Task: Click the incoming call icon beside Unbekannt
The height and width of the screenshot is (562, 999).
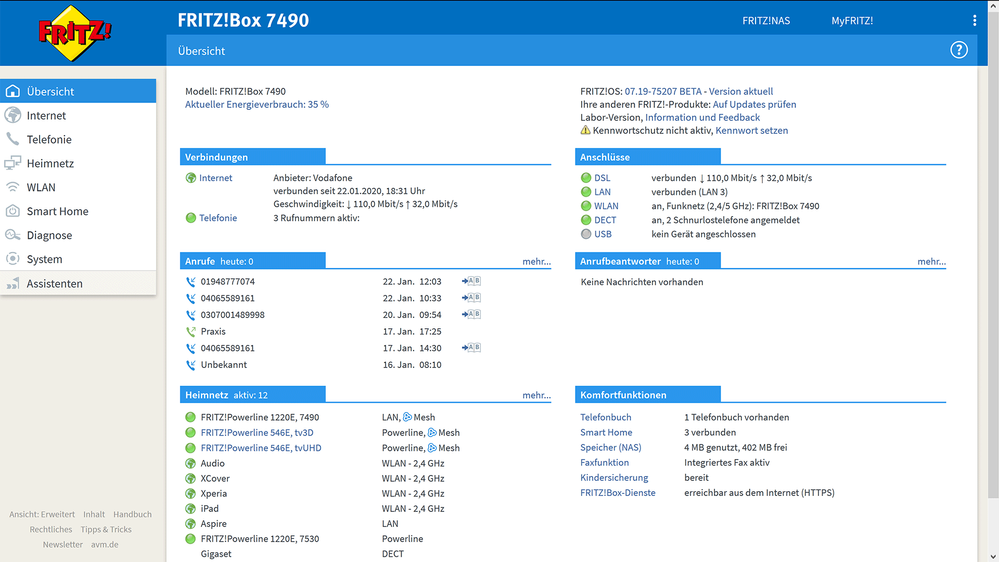Action: tap(190, 365)
